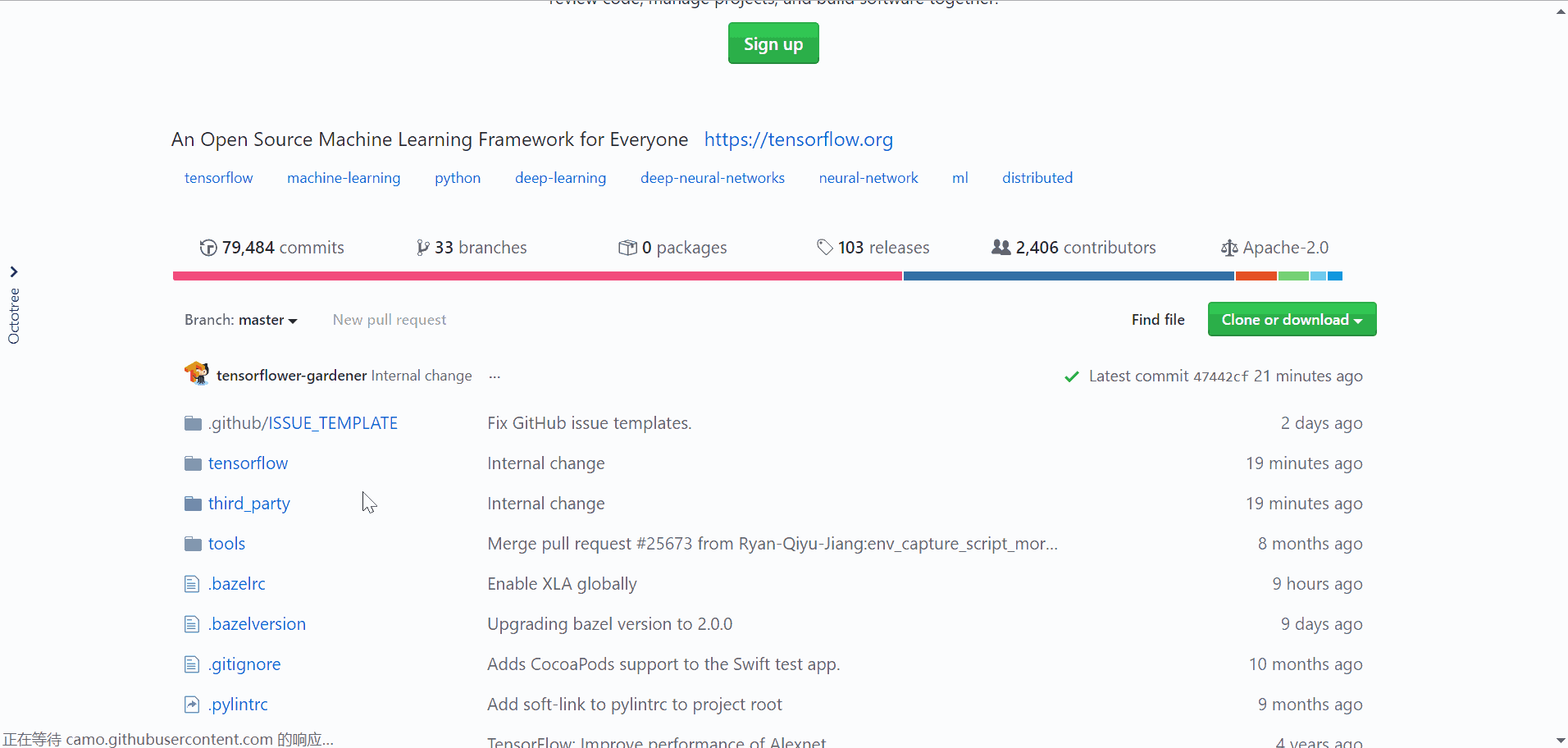Click the Find file button

pos(1158,320)
